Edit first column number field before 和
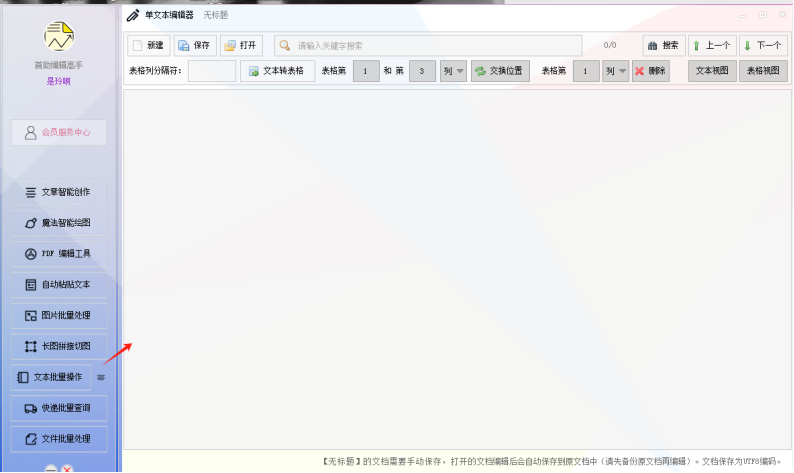Viewport: 794px width, 473px height. pyautogui.click(x=366, y=71)
